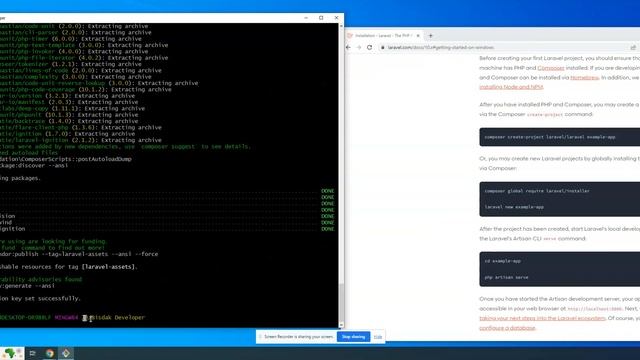Image resolution: width=640 pixels, height=360 pixels.
Task: Reload the Laravel docs page
Action: [369, 47]
